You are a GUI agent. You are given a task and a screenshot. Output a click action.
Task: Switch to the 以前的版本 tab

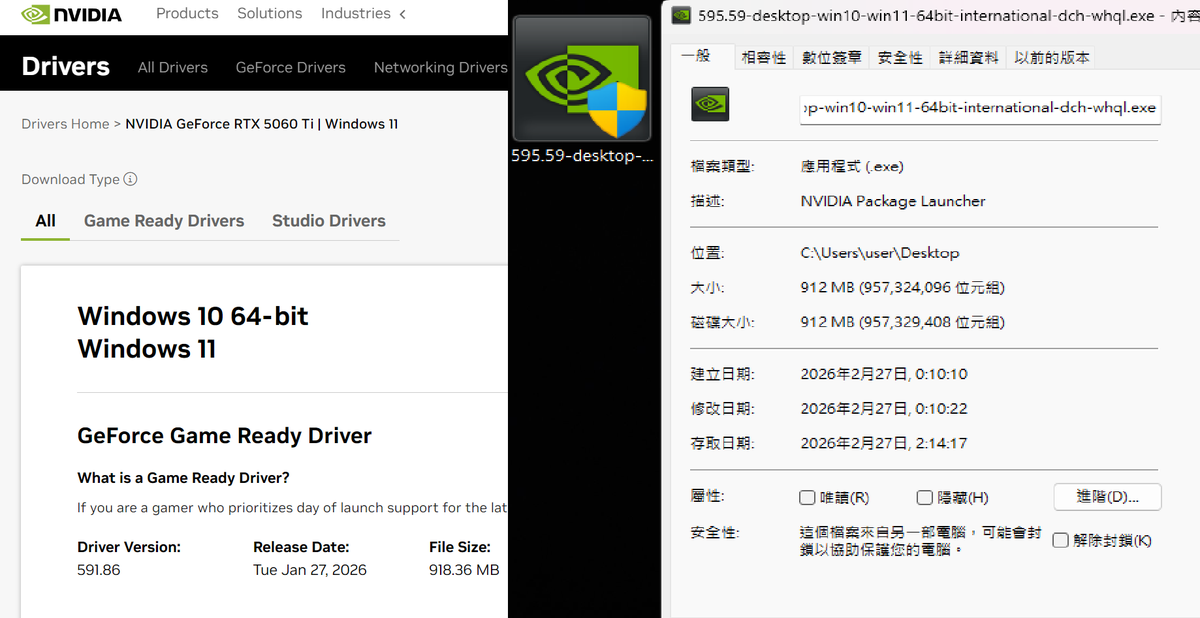[x=1052, y=58]
